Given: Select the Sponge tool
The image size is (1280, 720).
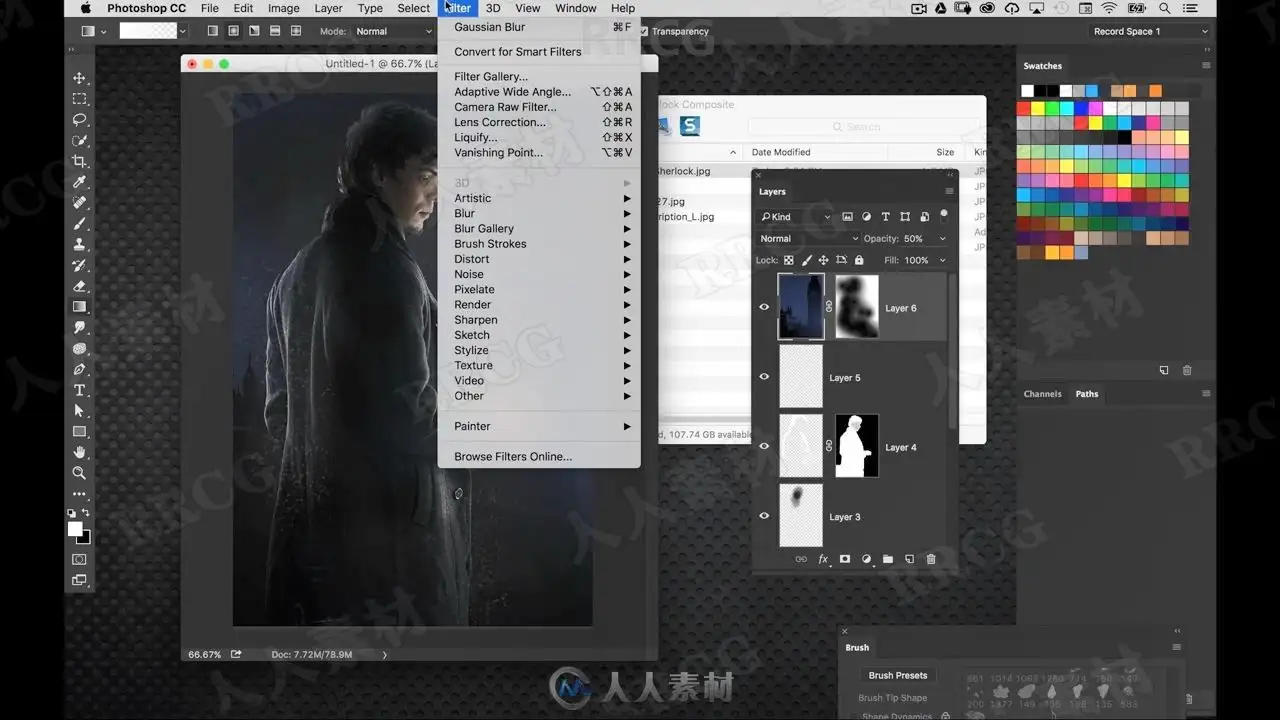Looking at the screenshot, I should click(79, 349).
